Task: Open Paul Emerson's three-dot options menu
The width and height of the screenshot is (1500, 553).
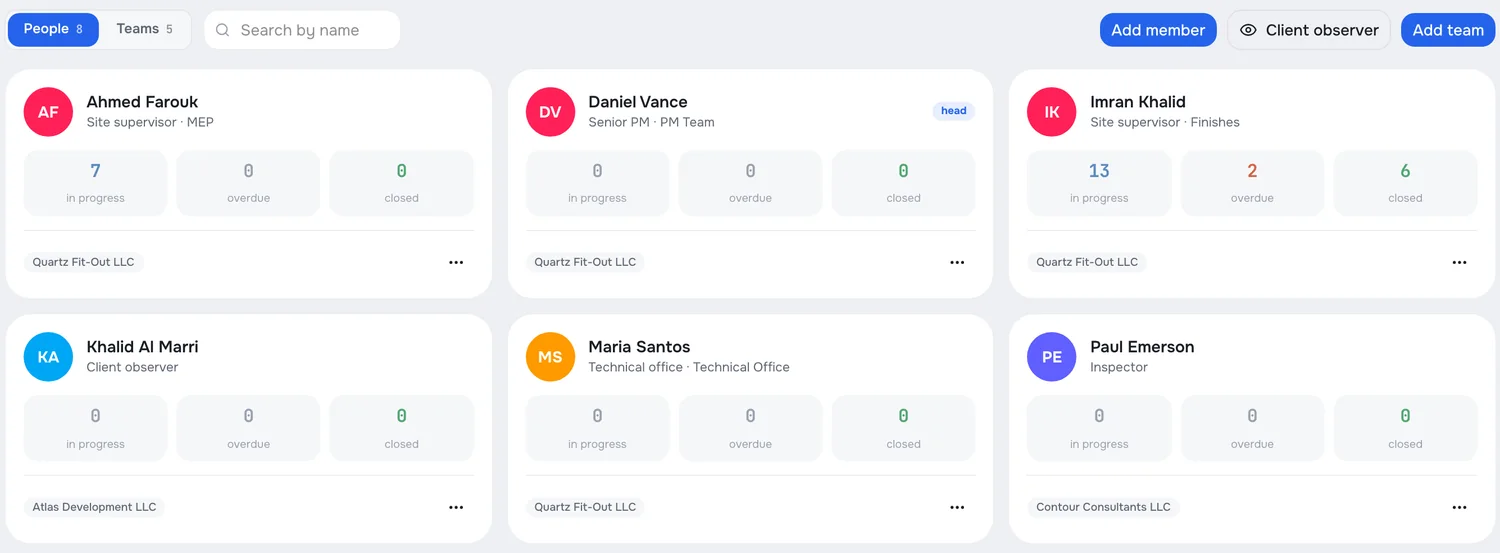Action: (x=1459, y=507)
